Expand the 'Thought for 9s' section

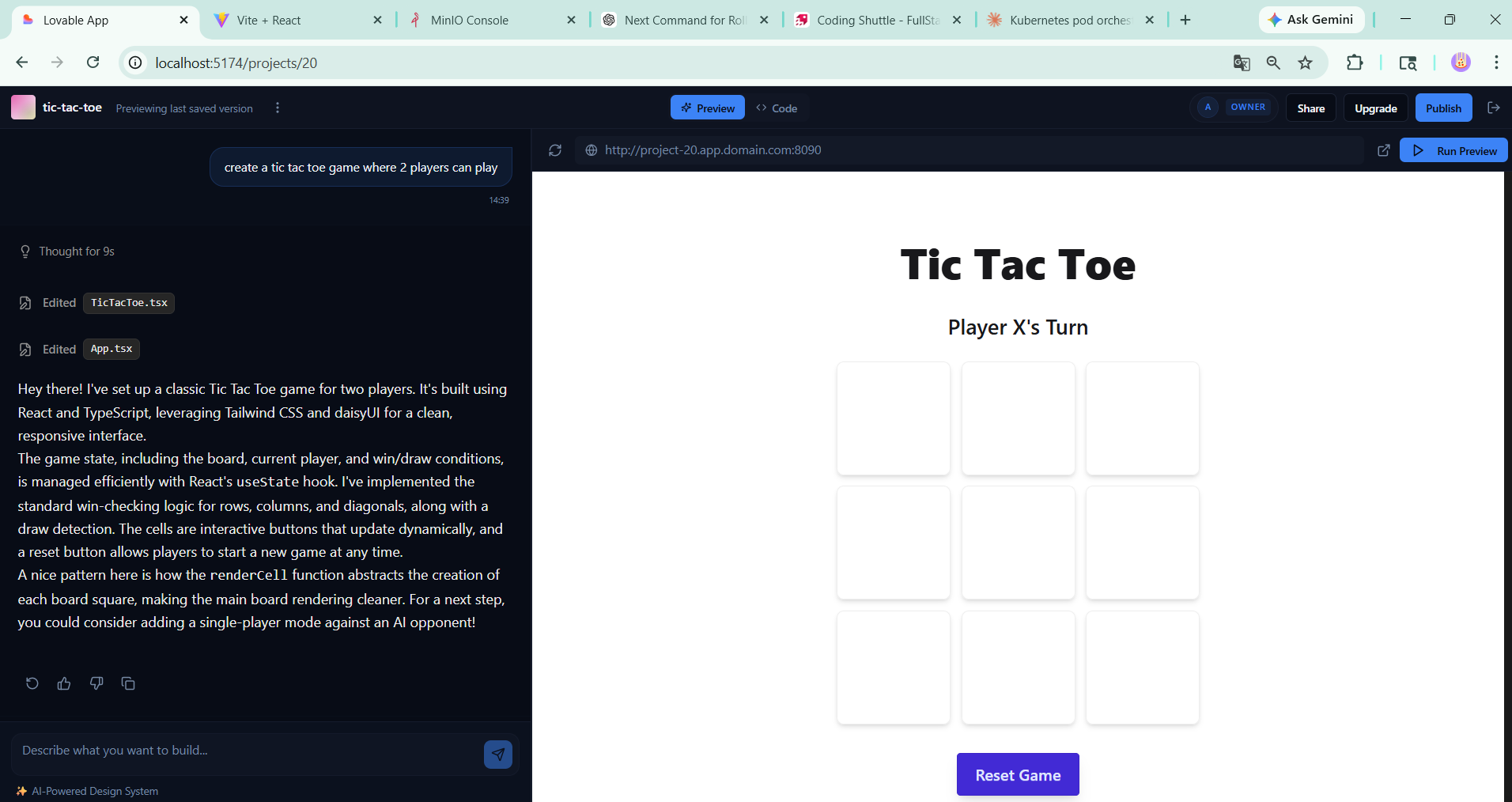[67, 252]
